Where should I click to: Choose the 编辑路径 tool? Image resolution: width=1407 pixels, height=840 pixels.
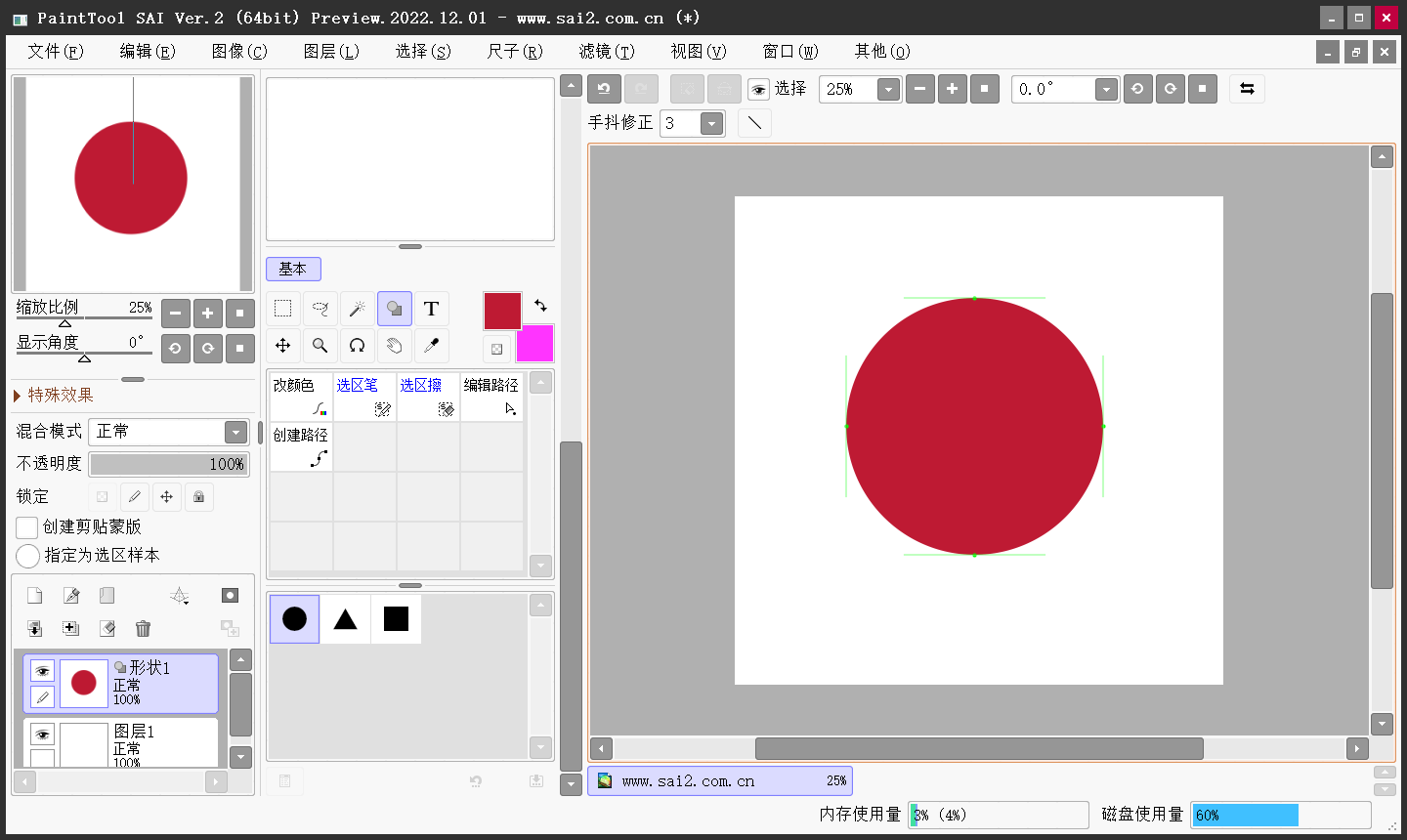[x=491, y=397]
